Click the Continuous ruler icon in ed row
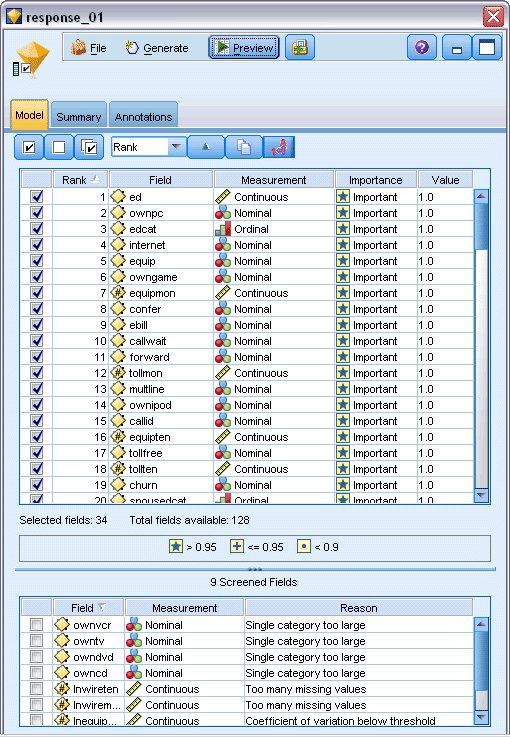 click(x=223, y=197)
